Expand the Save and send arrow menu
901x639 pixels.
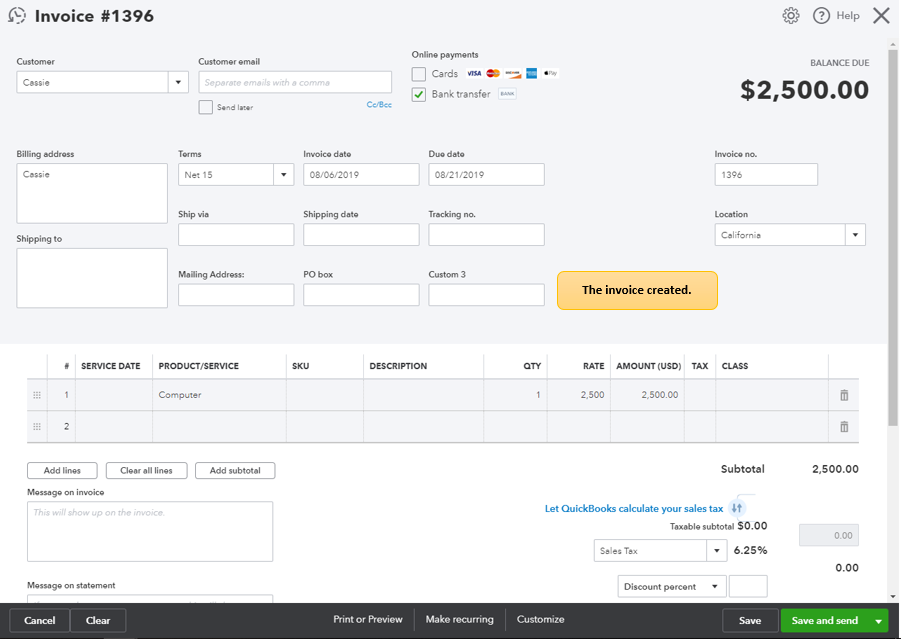(x=878, y=621)
